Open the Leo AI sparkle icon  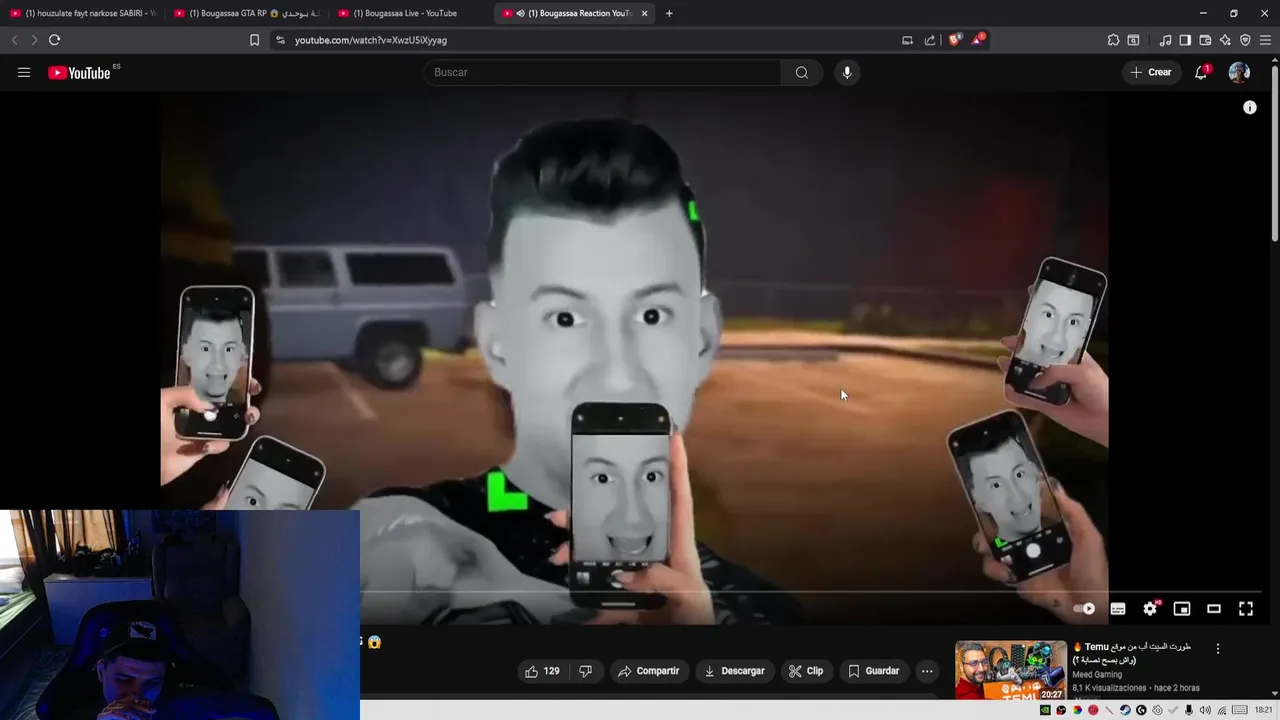click(x=1225, y=40)
